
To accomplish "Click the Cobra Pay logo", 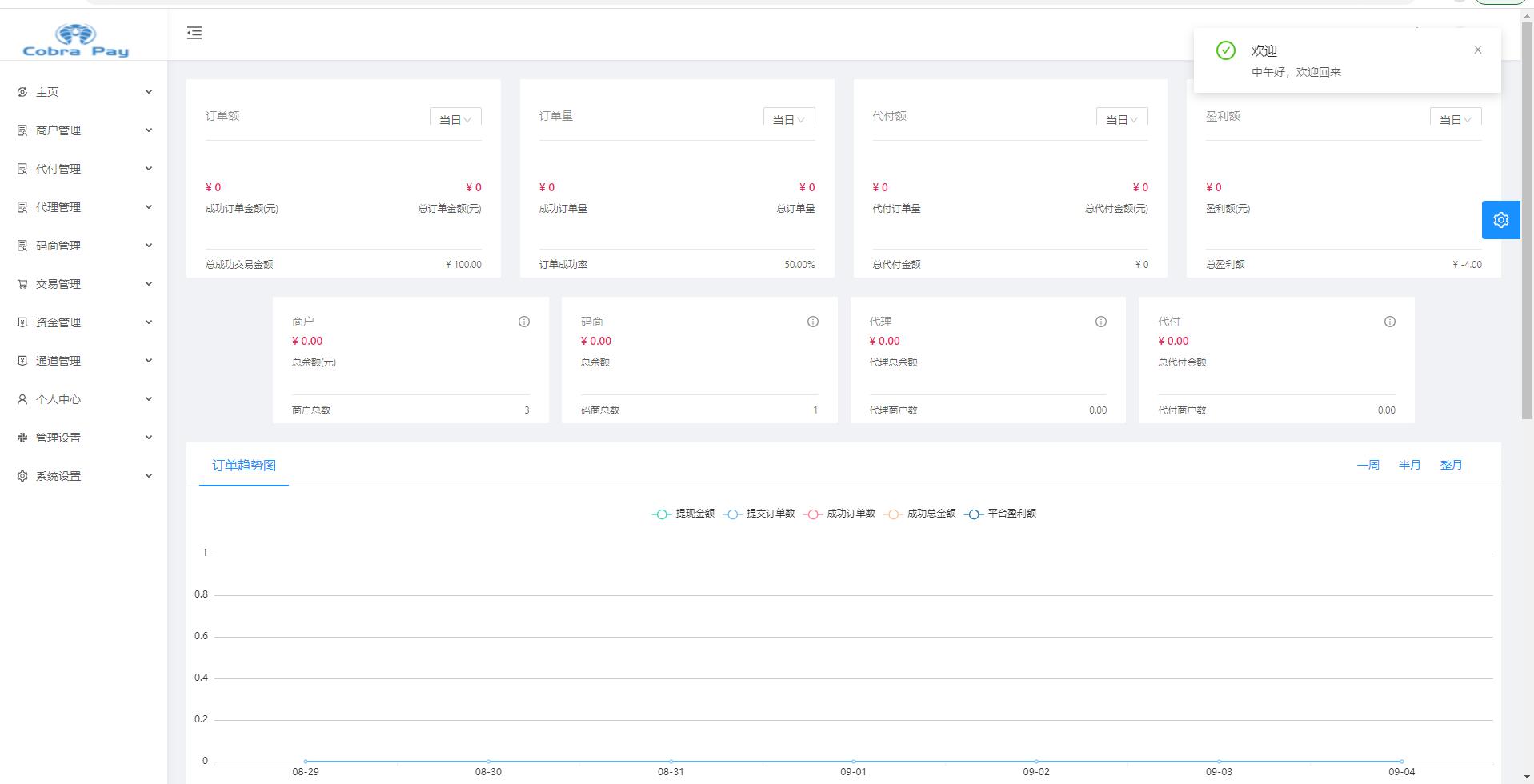I will coord(76,41).
